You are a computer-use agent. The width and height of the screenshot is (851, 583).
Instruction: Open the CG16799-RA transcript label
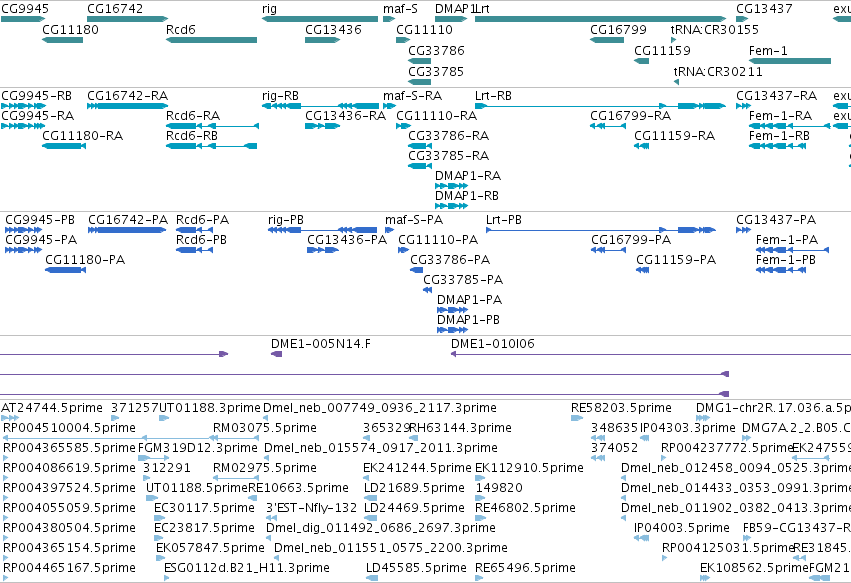pyautogui.click(x=630, y=116)
